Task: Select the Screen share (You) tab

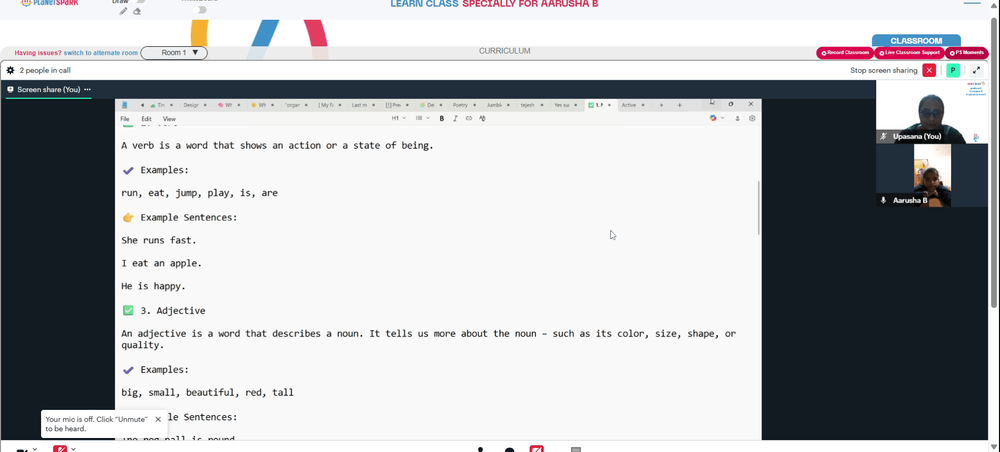Action: pyautogui.click(x=48, y=90)
